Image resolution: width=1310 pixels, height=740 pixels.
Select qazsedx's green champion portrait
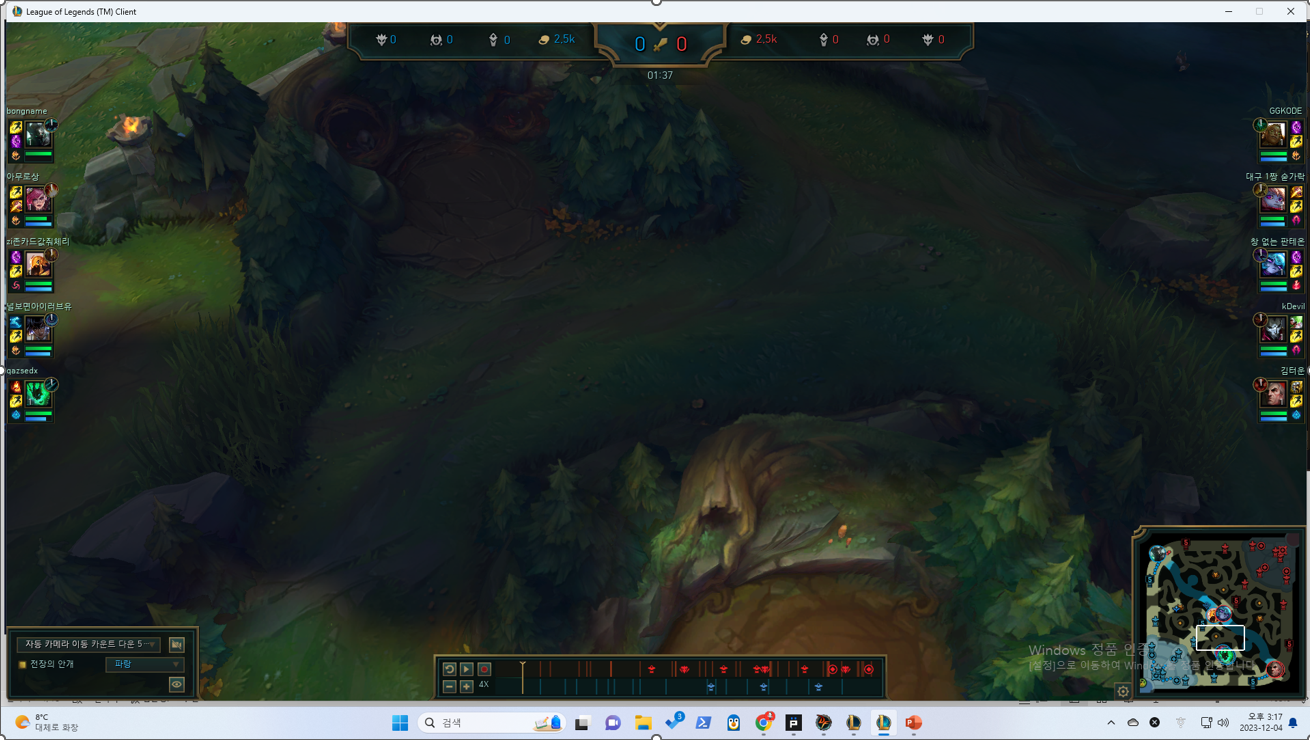(38, 394)
